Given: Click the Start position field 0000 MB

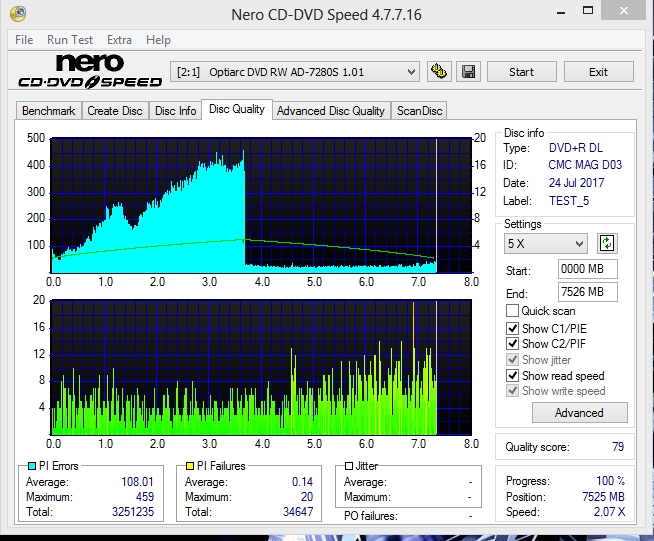Looking at the screenshot, I should pyautogui.click(x=587, y=269).
